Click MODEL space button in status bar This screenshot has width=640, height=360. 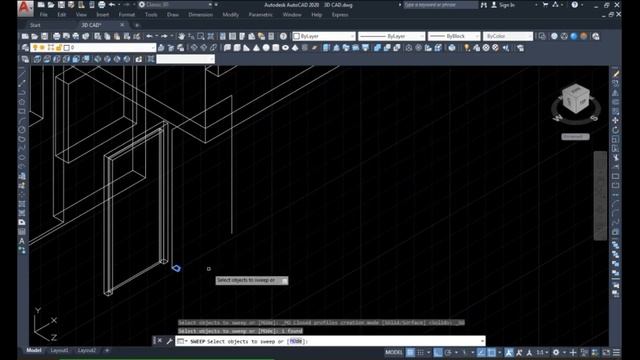tap(394, 352)
